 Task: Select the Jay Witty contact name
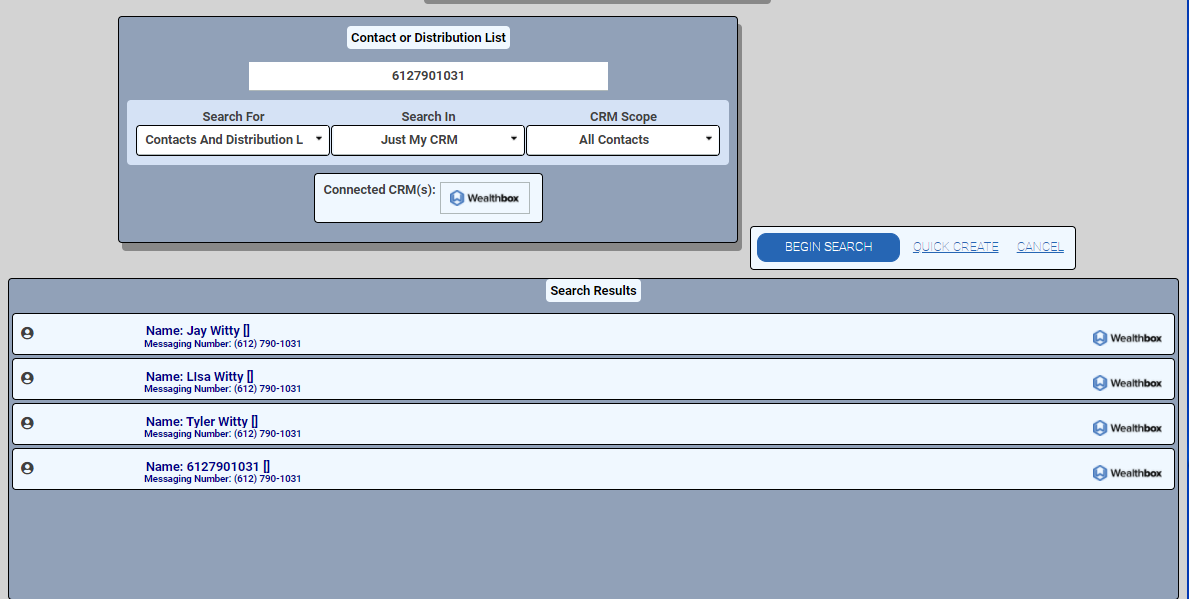click(x=197, y=331)
